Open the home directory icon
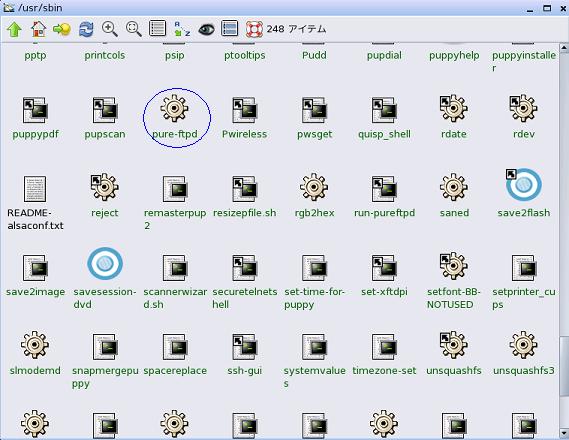Screen dimensions: 569x440 (x=38, y=29)
